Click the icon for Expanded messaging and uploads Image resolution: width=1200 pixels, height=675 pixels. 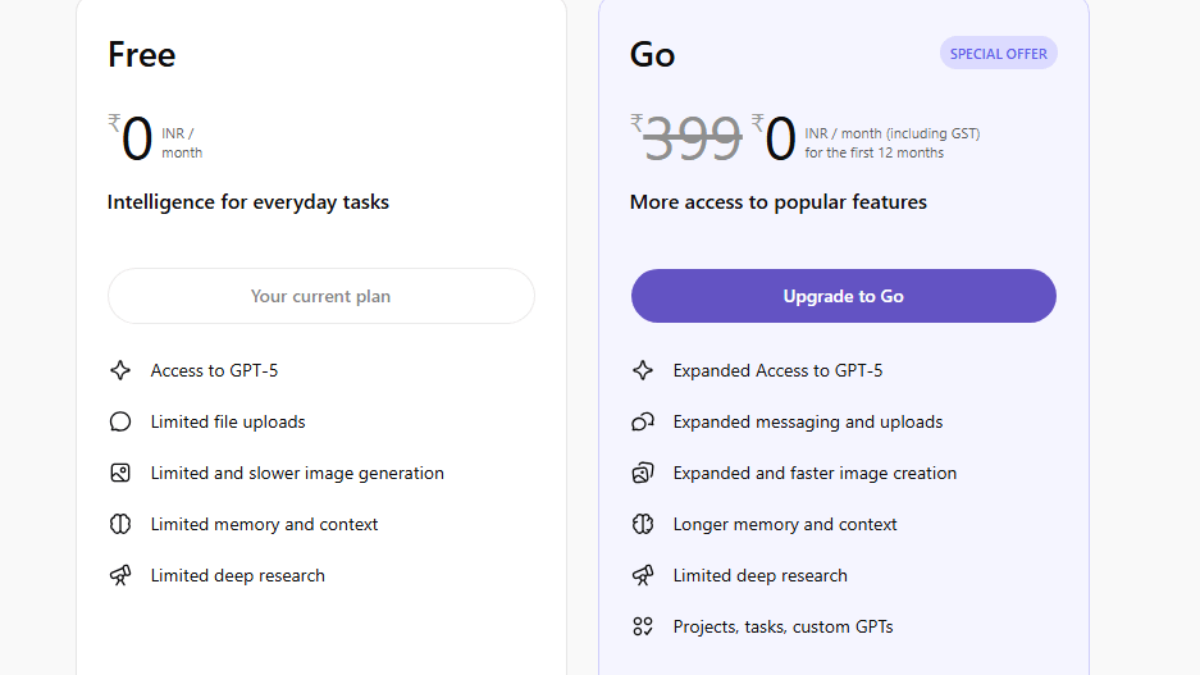[x=642, y=422]
